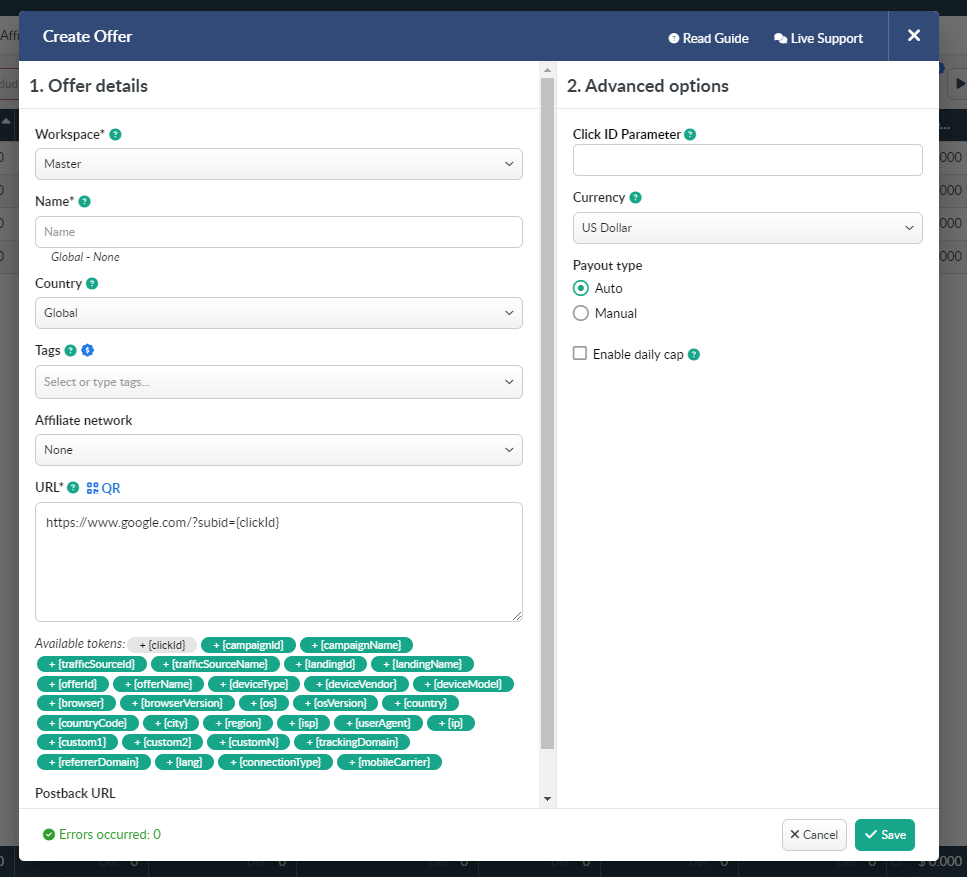Click the help icon for Click ID Parameter
The height and width of the screenshot is (877, 967).
click(690, 134)
